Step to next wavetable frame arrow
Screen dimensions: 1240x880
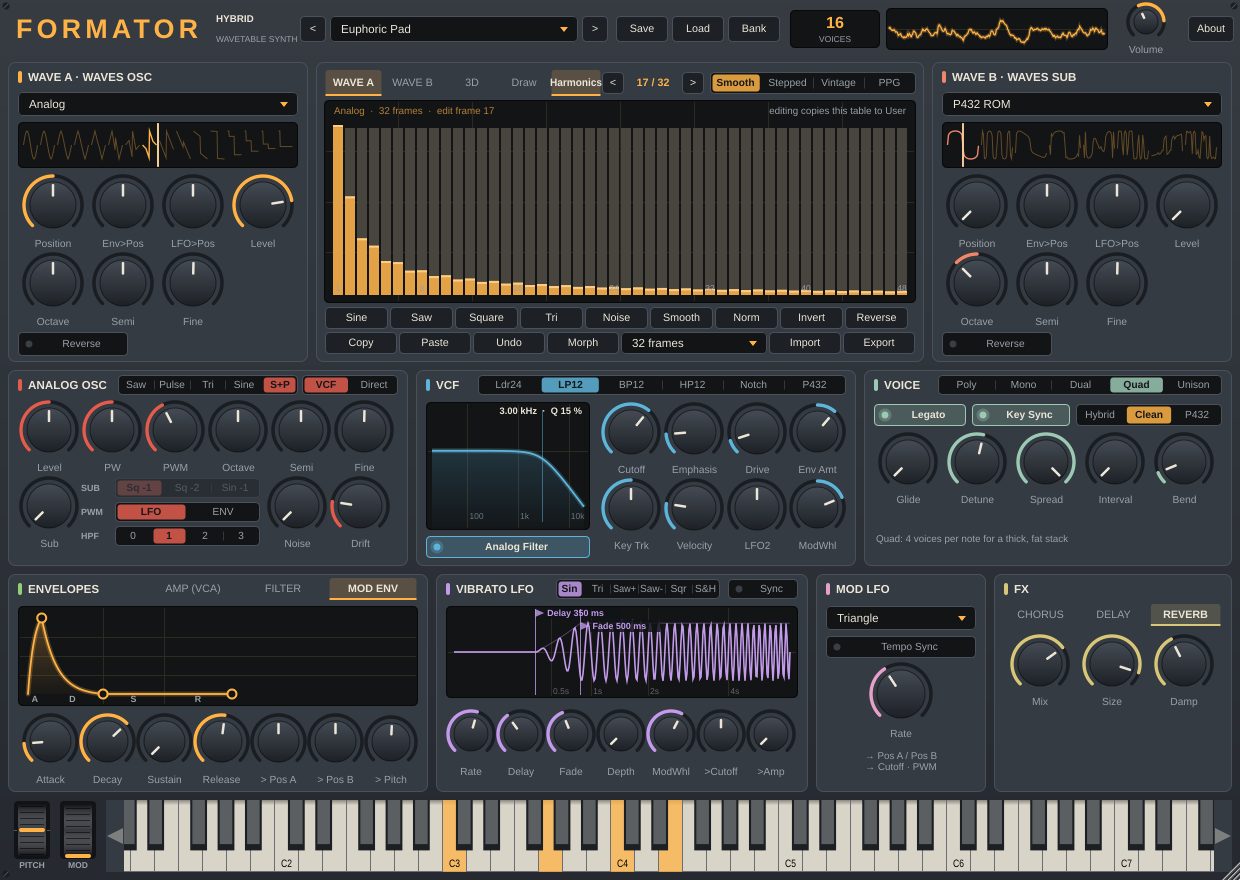693,82
